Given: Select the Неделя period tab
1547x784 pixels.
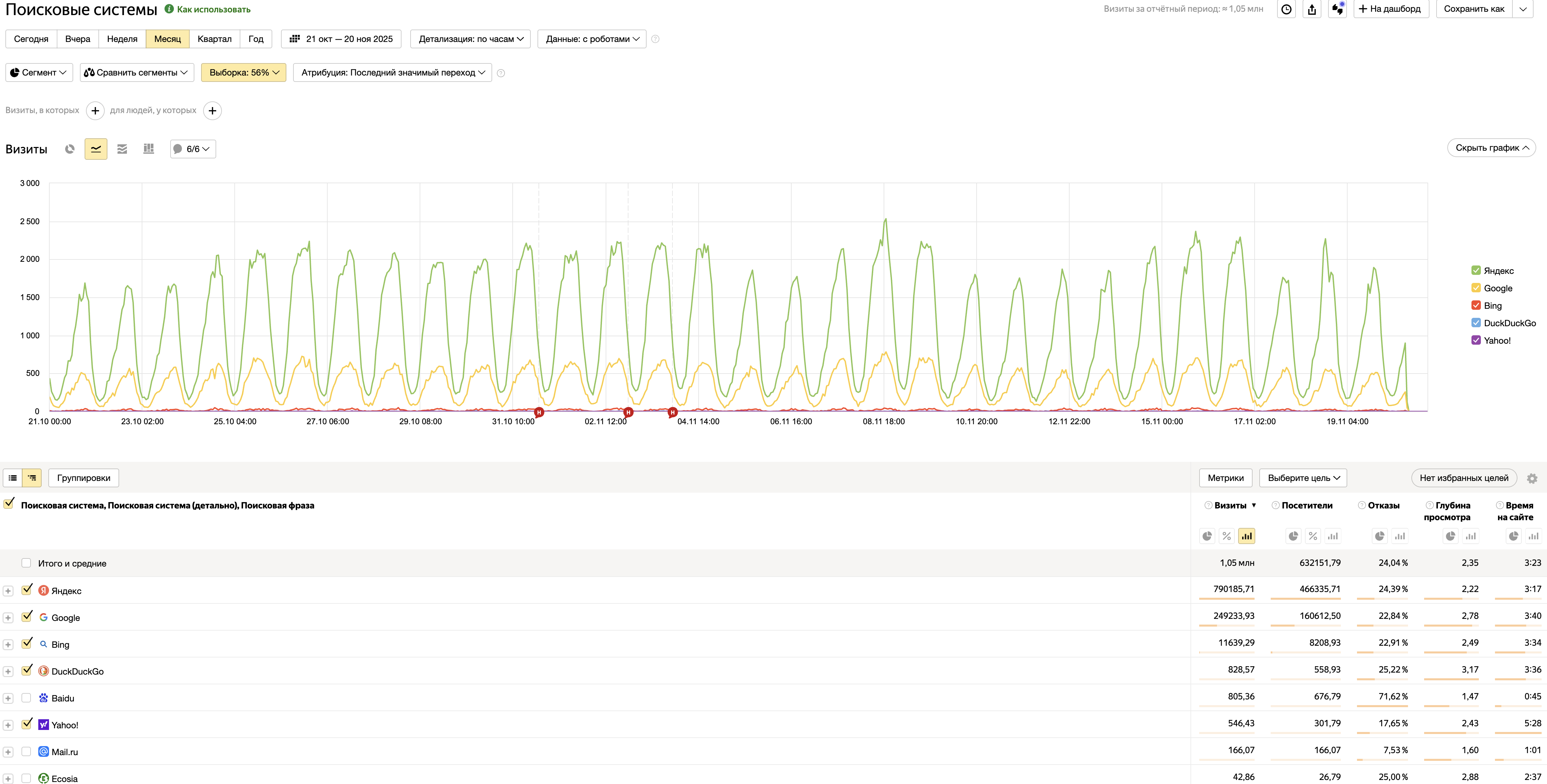Looking at the screenshot, I should pyautogui.click(x=122, y=39).
